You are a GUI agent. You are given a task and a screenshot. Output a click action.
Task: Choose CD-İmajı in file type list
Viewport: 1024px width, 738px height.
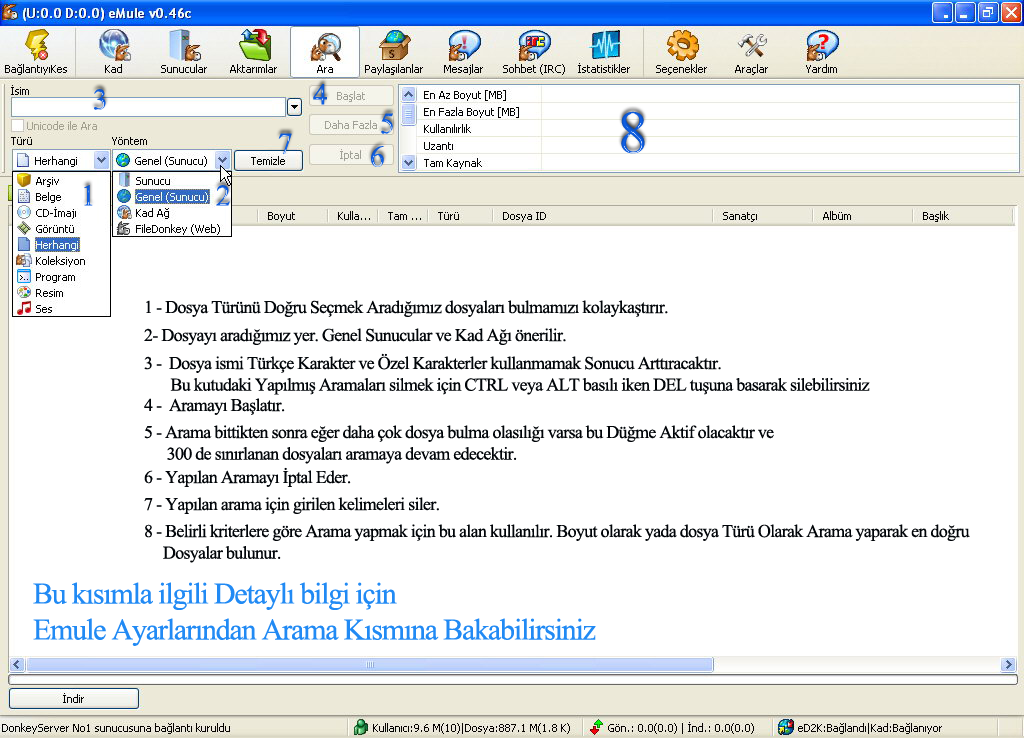61,213
